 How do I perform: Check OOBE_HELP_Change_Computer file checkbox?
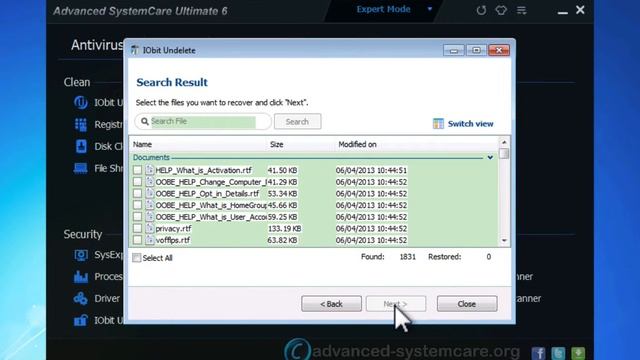[137, 182]
